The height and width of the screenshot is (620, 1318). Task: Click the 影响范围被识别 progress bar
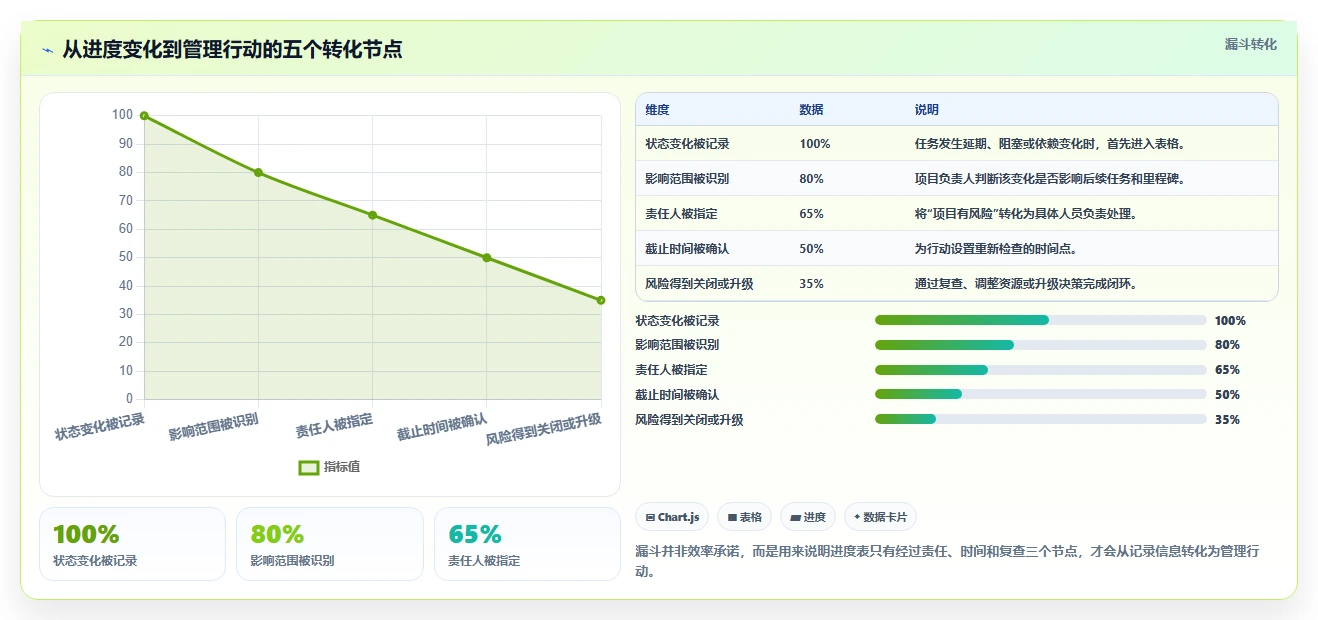[x=1040, y=345]
